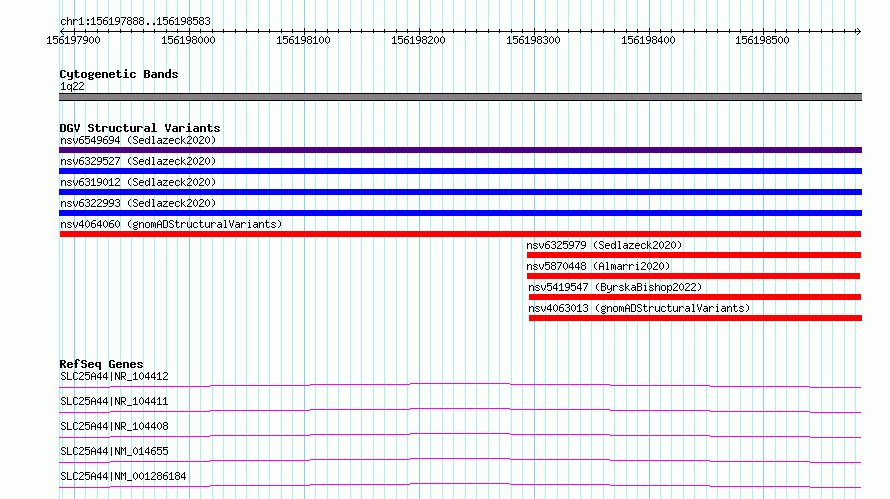
Task: Click the 156198500 ruler tick label
Action: 762,40
